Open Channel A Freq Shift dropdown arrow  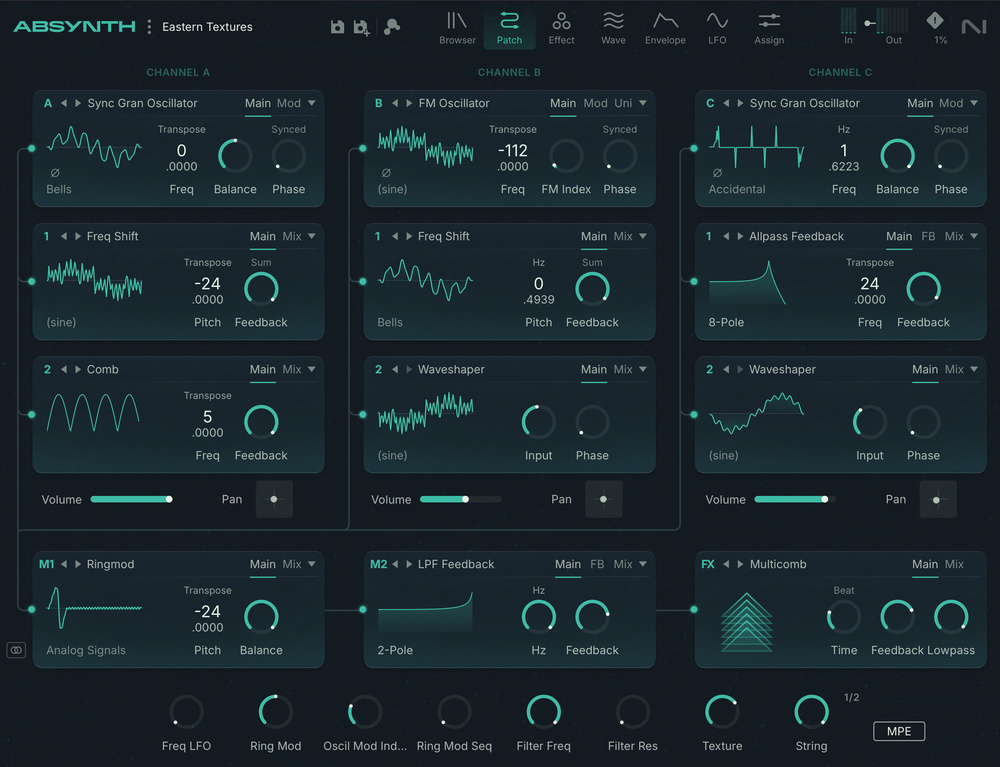point(312,237)
